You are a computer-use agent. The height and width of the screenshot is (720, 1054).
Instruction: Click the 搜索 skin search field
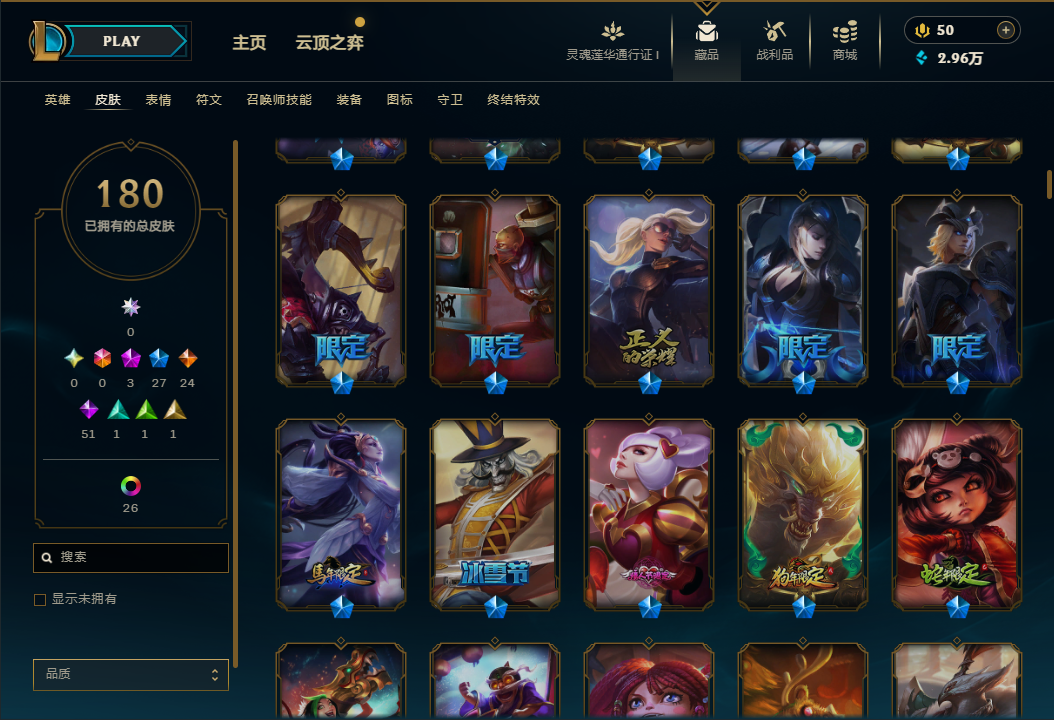131,558
